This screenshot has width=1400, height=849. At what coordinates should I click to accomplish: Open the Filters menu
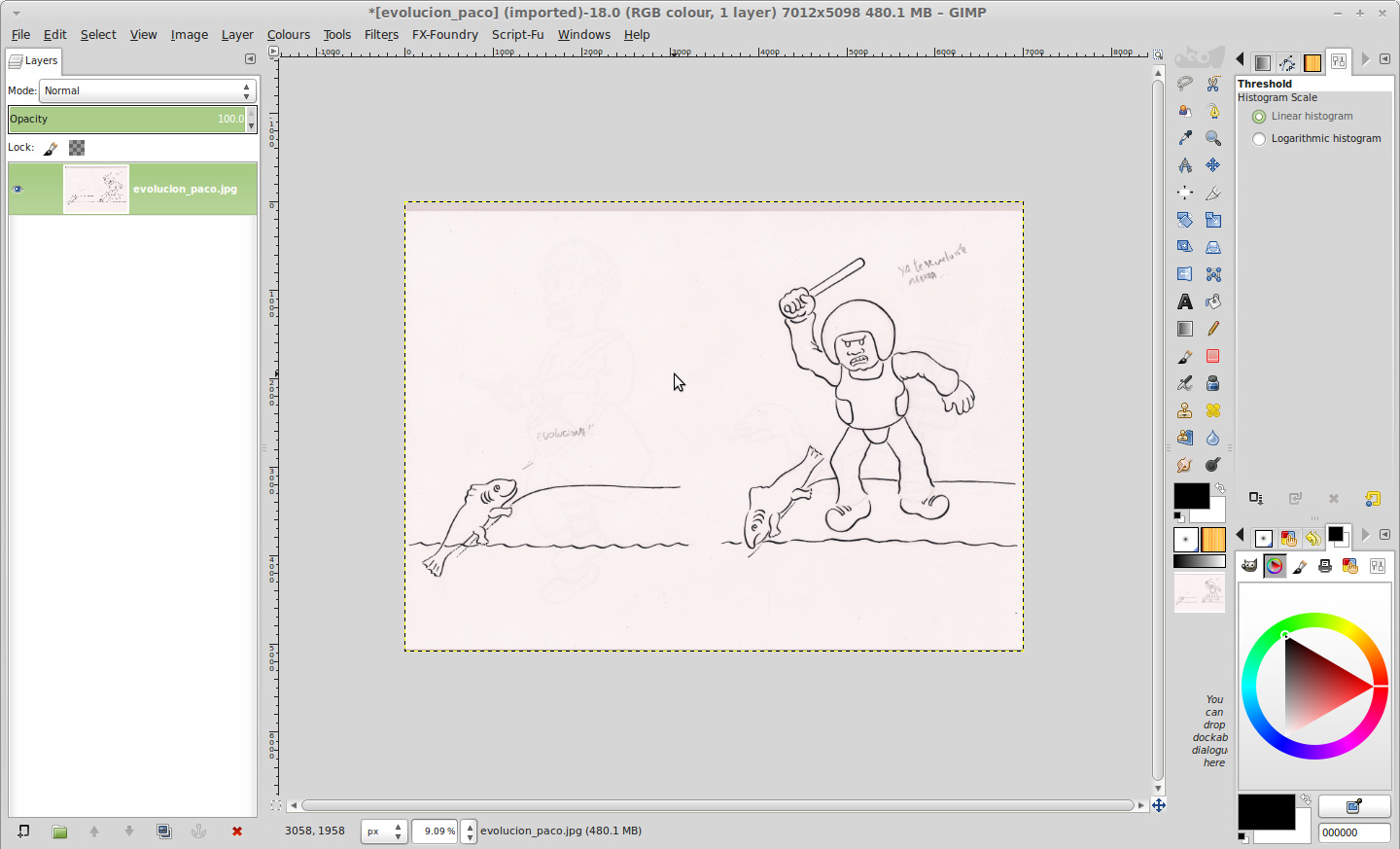click(381, 34)
